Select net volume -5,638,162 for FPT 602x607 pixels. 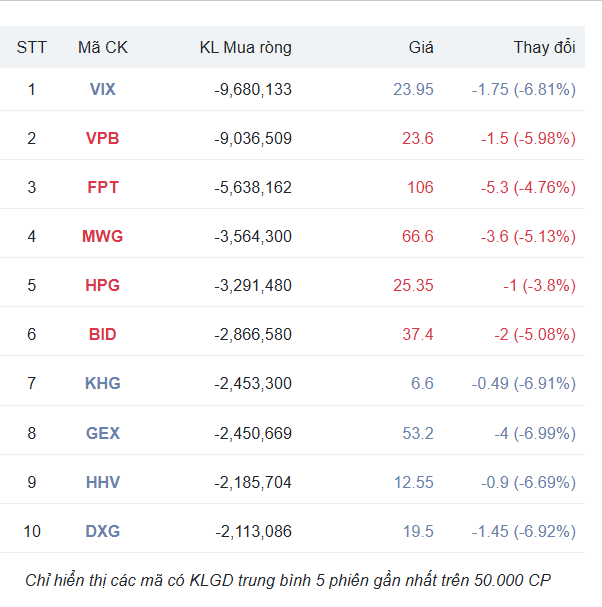[253, 188]
